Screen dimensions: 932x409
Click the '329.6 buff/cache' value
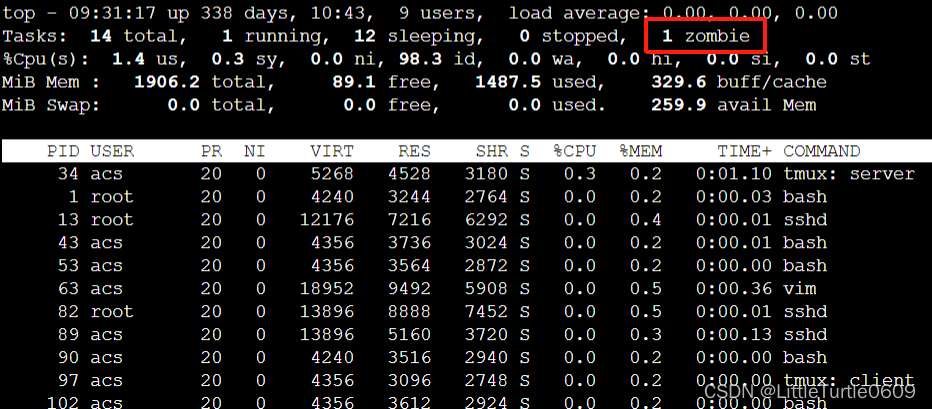(739, 82)
